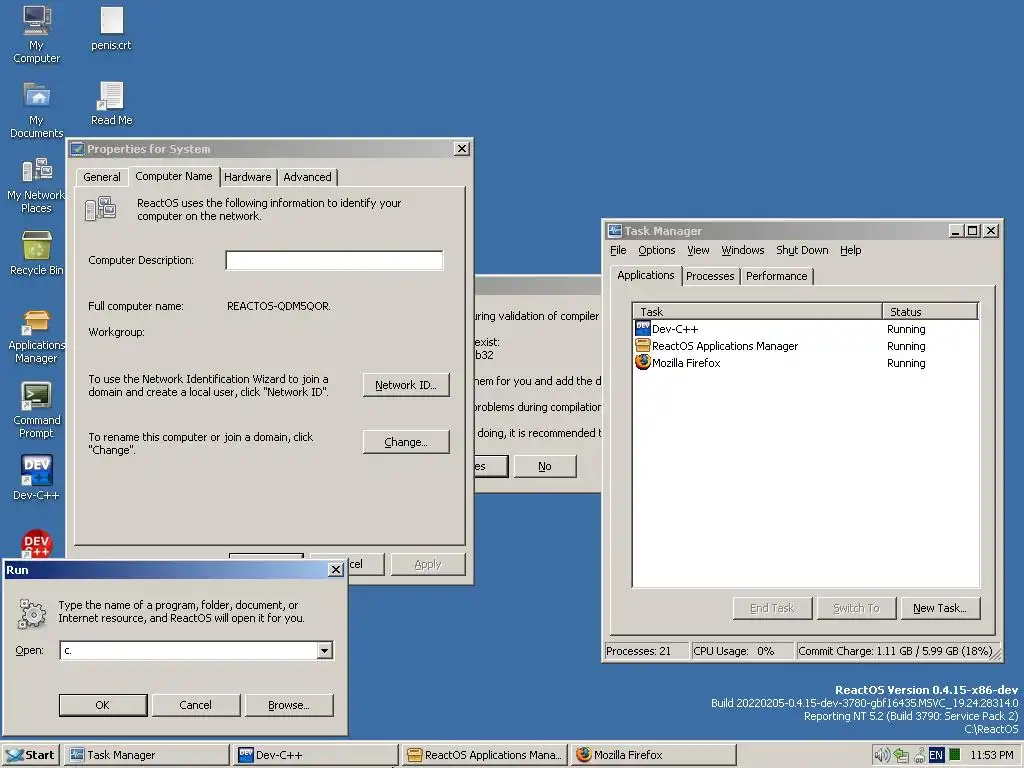1024x768 pixels.
Task: Click the CPU Usage status bar entry
Action: tap(743, 651)
